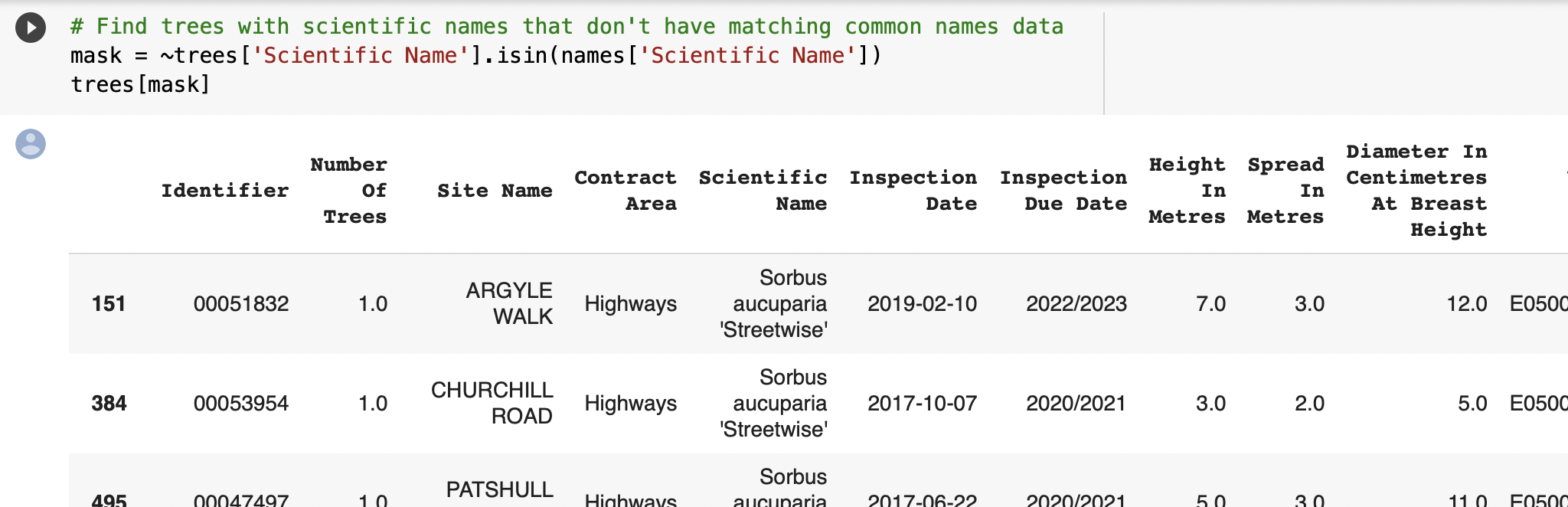The image size is (1568, 507).
Task: Click the CHURCHILL ROAD site name cell
Action: [492, 403]
